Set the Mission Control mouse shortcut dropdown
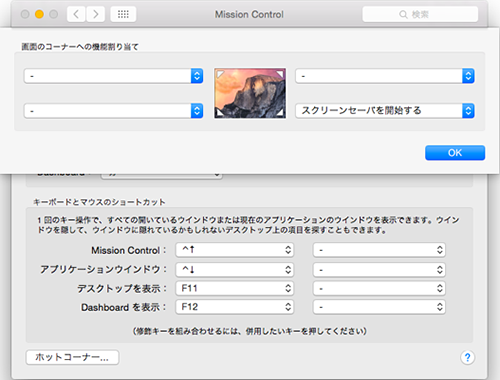Image resolution: width=500 pixels, height=380 pixels. pyautogui.click(x=379, y=250)
